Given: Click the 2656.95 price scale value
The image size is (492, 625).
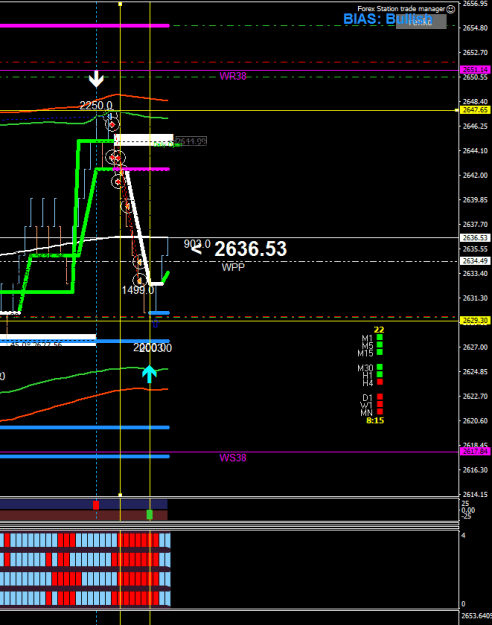Looking at the screenshot, I should click(475, 4).
